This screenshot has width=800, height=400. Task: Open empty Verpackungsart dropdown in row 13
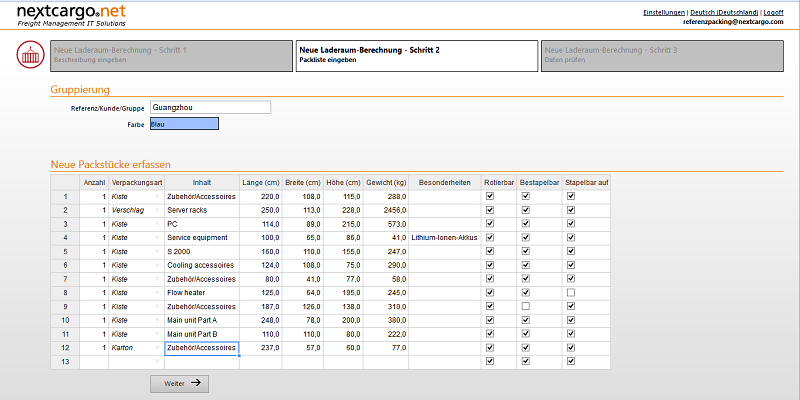156,361
